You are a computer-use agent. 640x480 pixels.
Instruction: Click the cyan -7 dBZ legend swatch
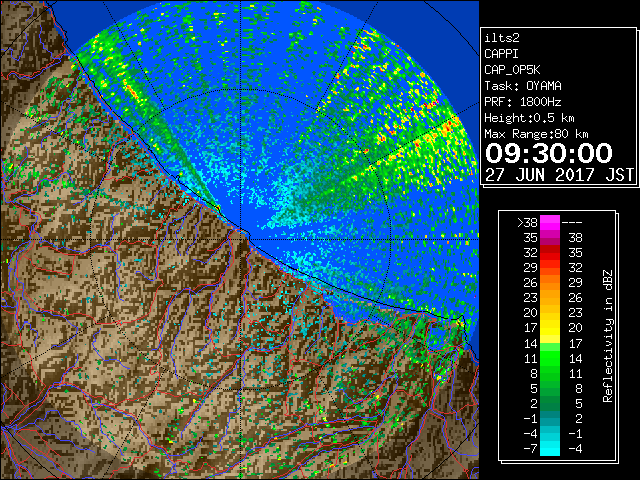[x=550, y=448]
